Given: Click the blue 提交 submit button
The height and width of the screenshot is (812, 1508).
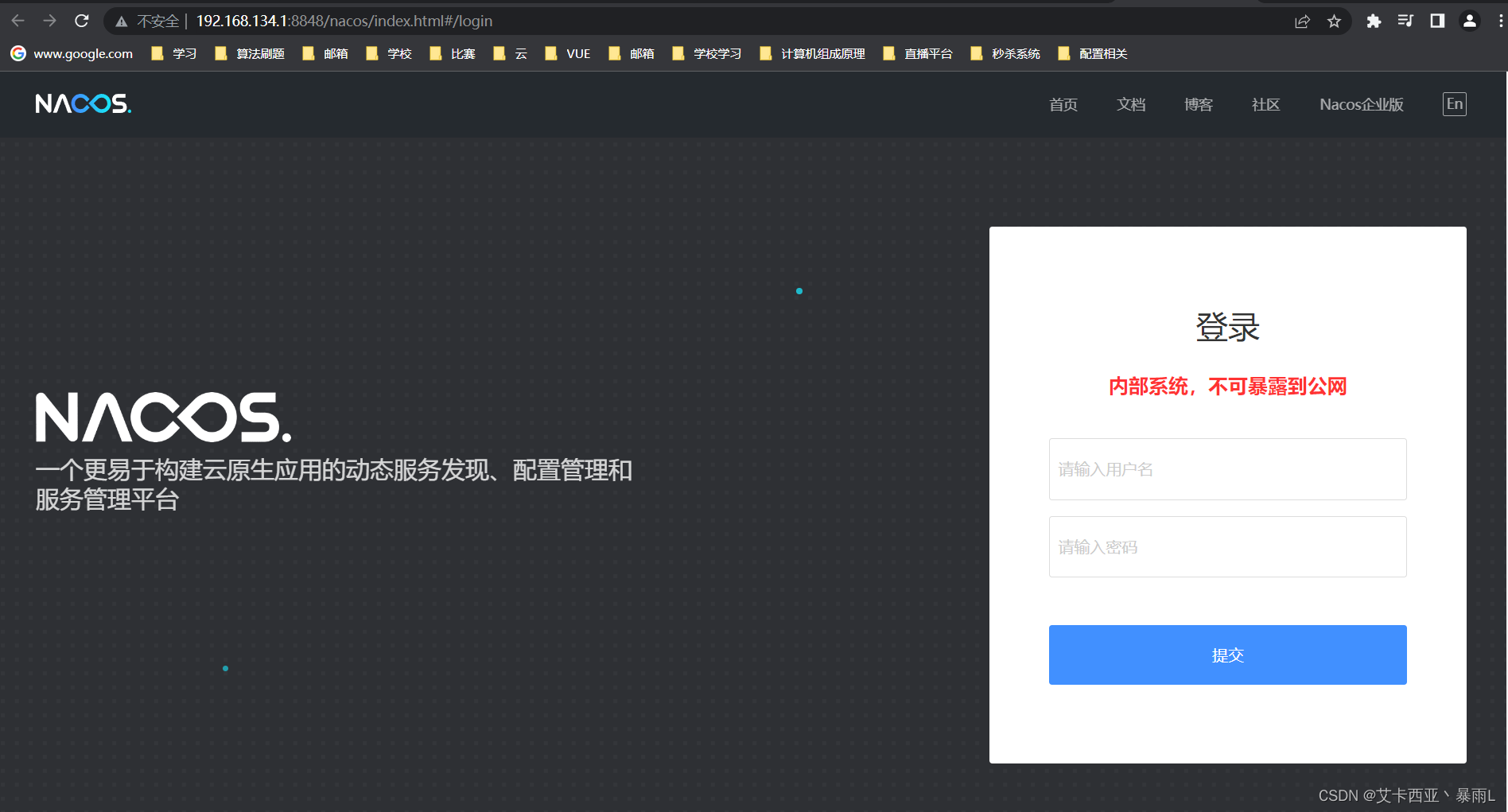Looking at the screenshot, I should 1227,655.
